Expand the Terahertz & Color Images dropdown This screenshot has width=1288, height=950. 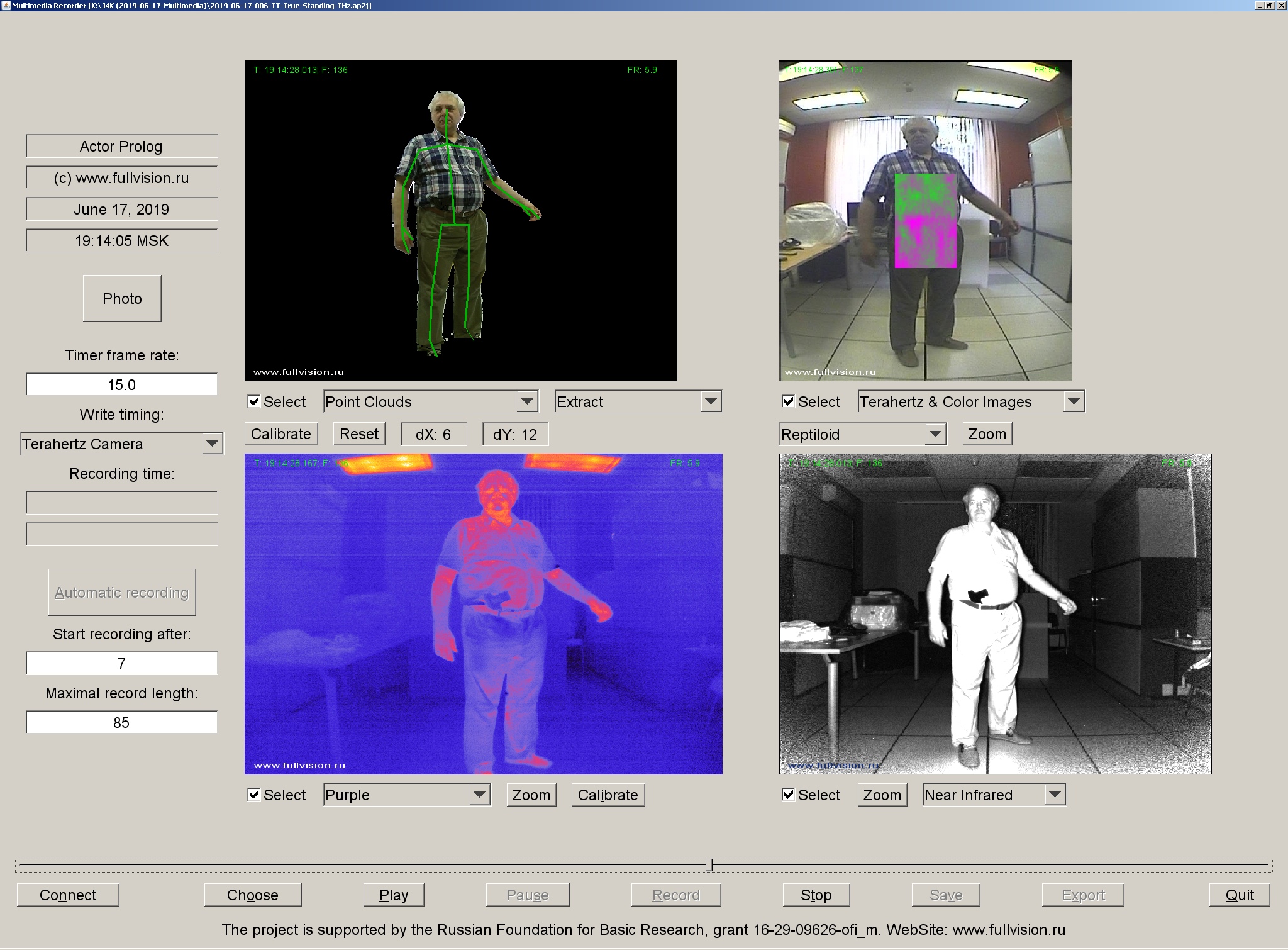click(x=970, y=401)
